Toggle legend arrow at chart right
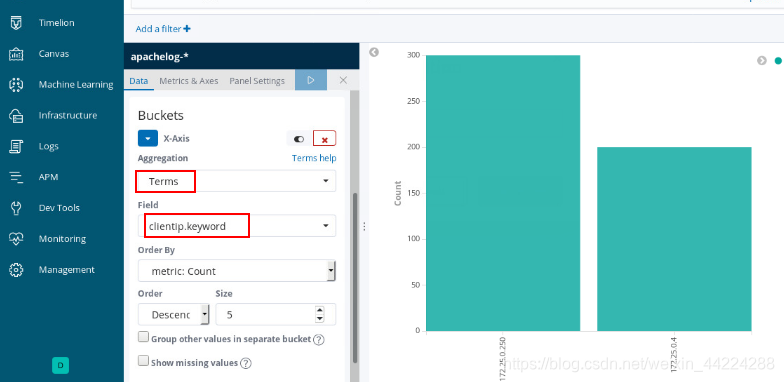The width and height of the screenshot is (784, 382). (x=762, y=60)
